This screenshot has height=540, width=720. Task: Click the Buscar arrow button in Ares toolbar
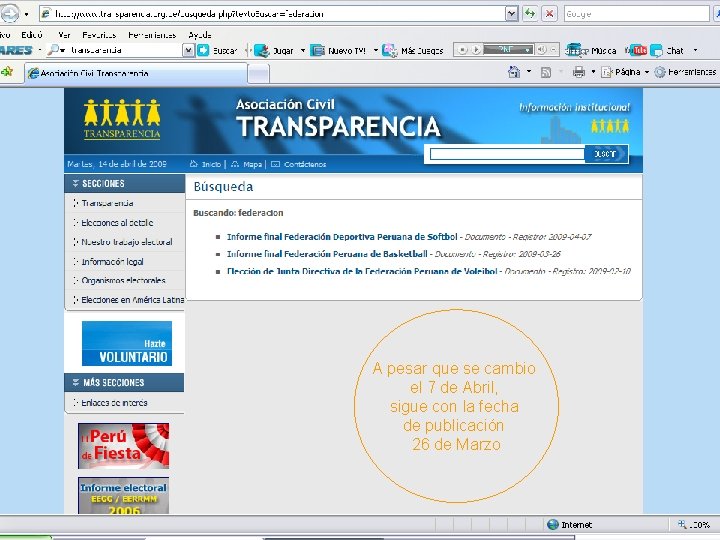click(203, 50)
